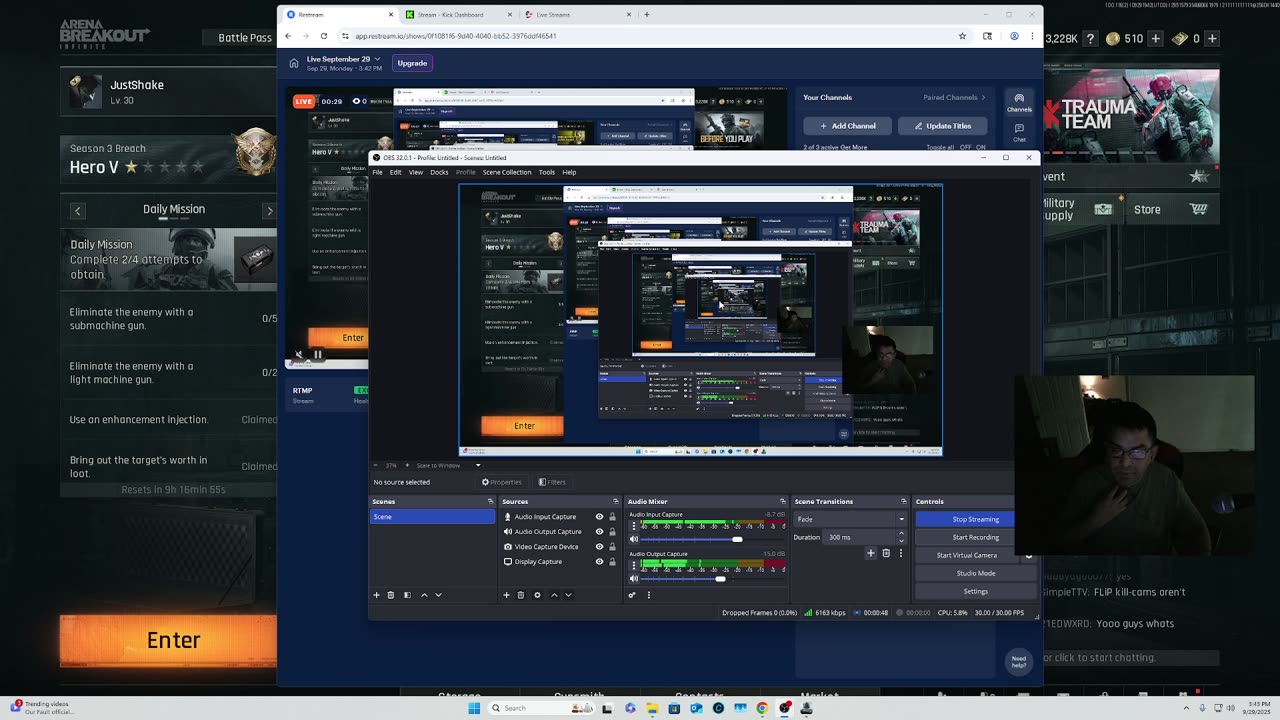1280x720 pixels.
Task: Expand Paired Channels chevron in Restream
Action: (x=983, y=98)
